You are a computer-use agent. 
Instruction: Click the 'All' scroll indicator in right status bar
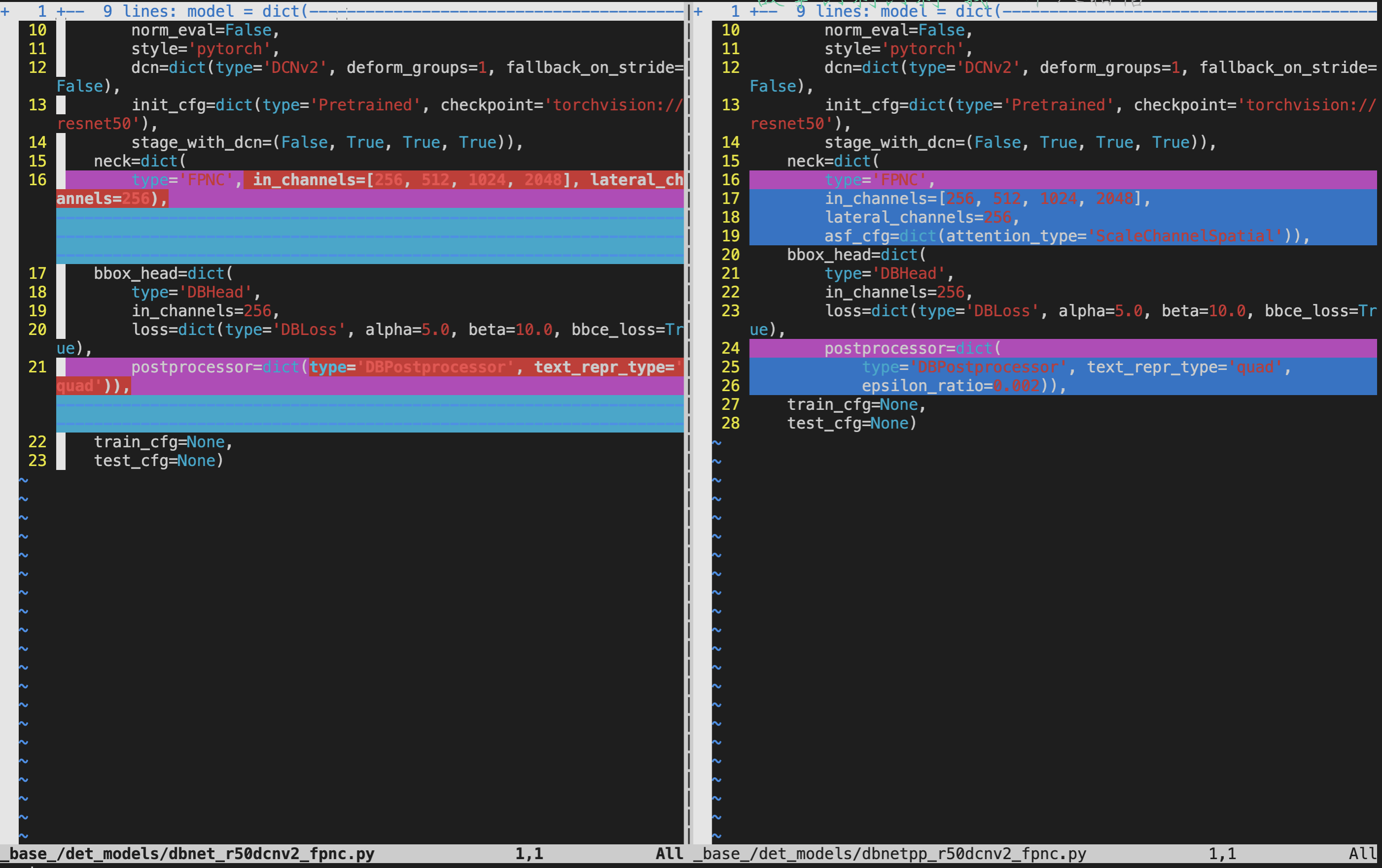pos(1363,853)
